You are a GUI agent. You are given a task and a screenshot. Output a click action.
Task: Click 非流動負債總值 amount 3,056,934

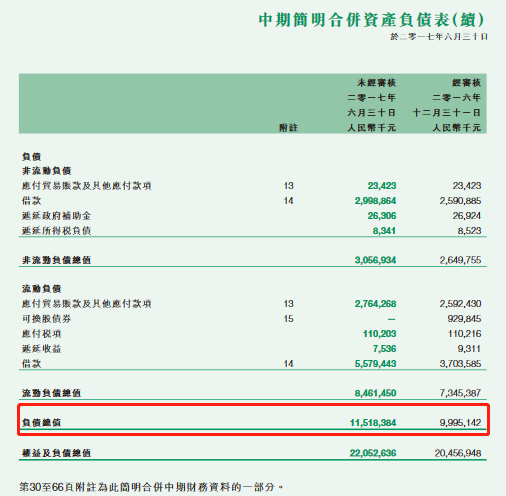[x=375, y=260]
